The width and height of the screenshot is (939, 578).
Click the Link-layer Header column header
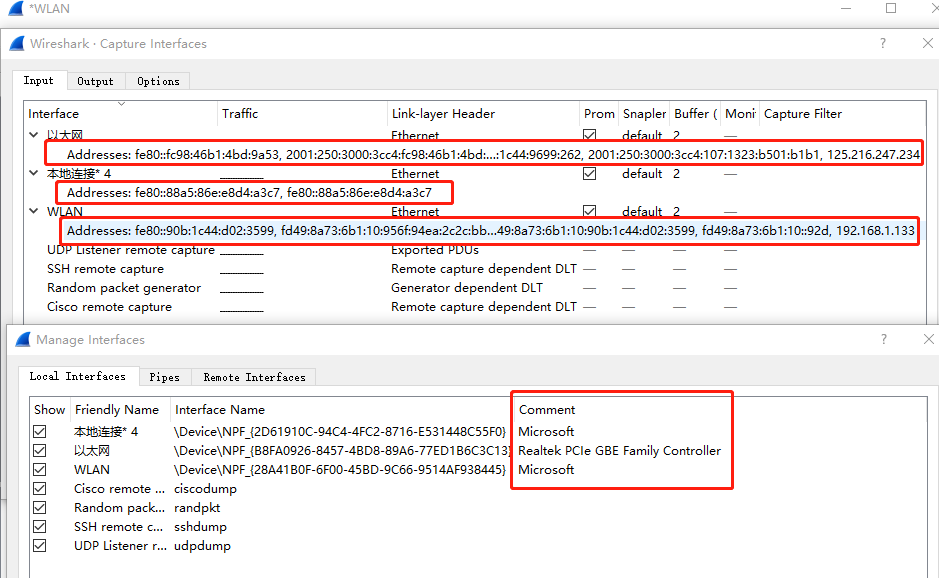coord(483,113)
